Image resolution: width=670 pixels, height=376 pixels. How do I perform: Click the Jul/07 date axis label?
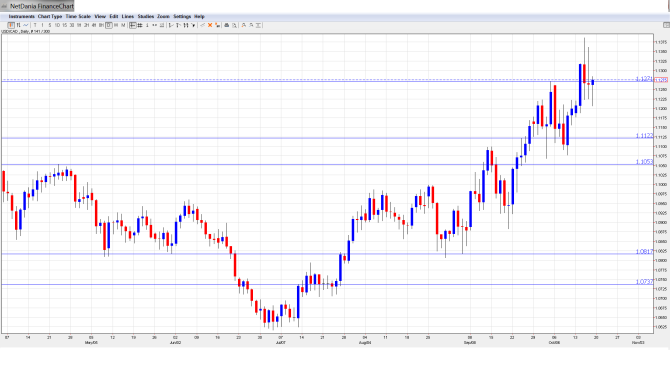(x=280, y=343)
